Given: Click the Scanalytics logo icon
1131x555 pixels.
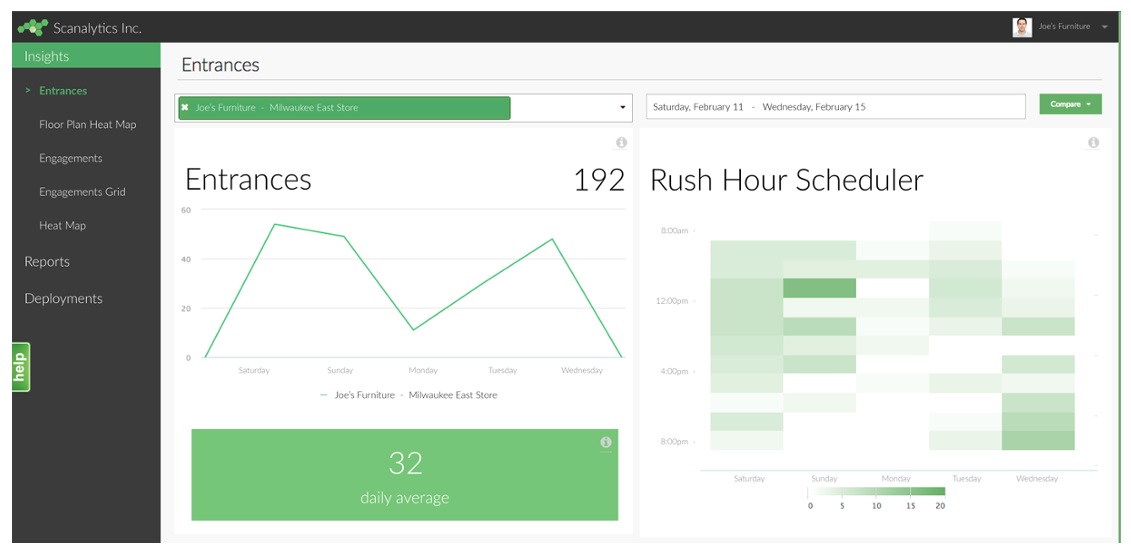Looking at the screenshot, I should (33, 27).
